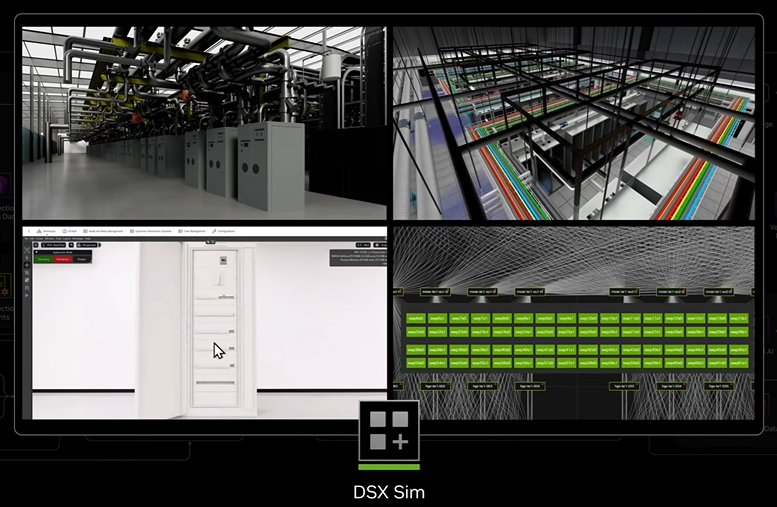
Task: Select the scale tool in left toolbar
Action: tap(27, 281)
